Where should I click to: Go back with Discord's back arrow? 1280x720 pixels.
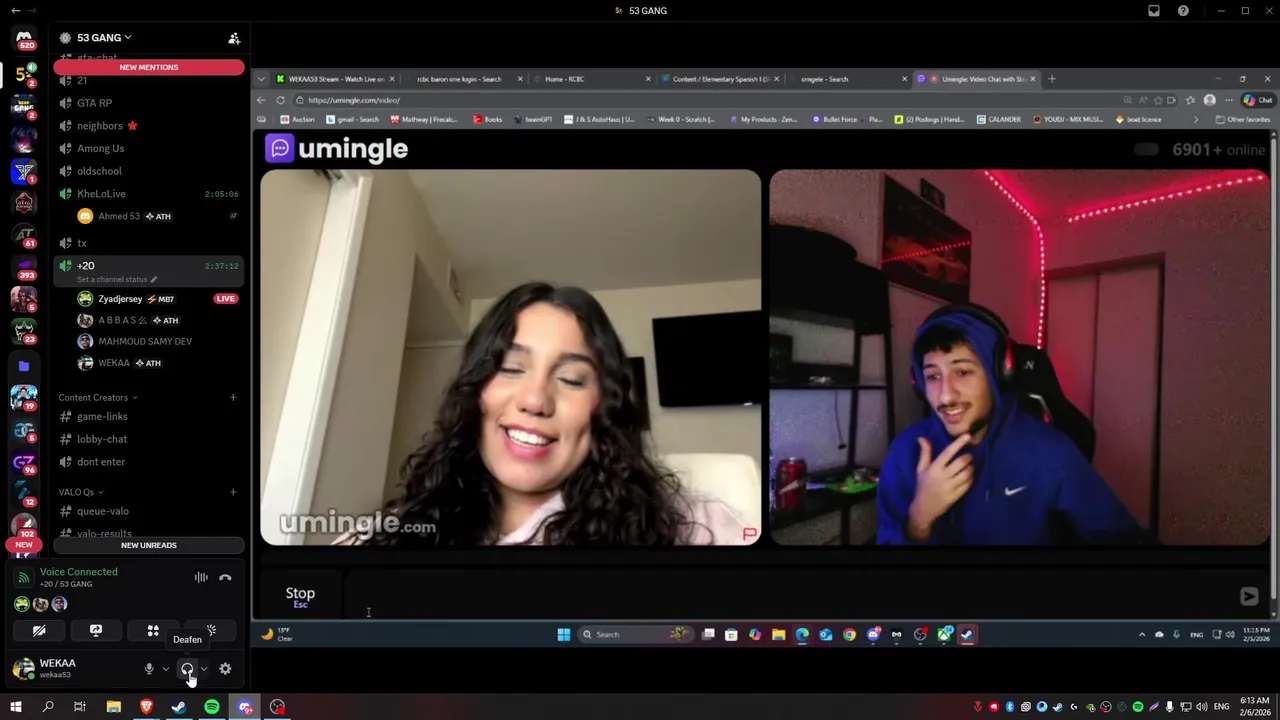pos(15,11)
